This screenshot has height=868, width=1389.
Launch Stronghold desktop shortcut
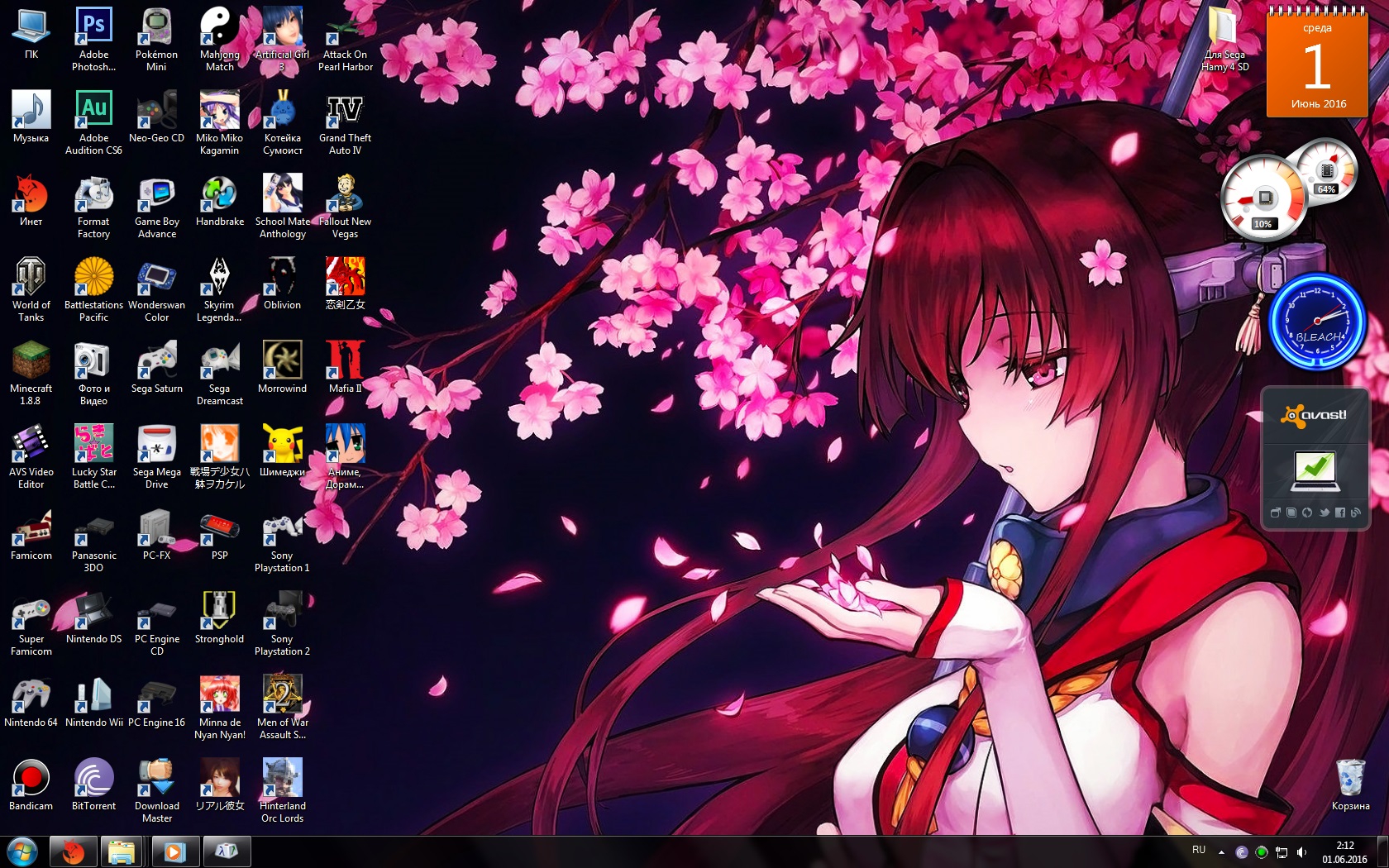point(219,618)
